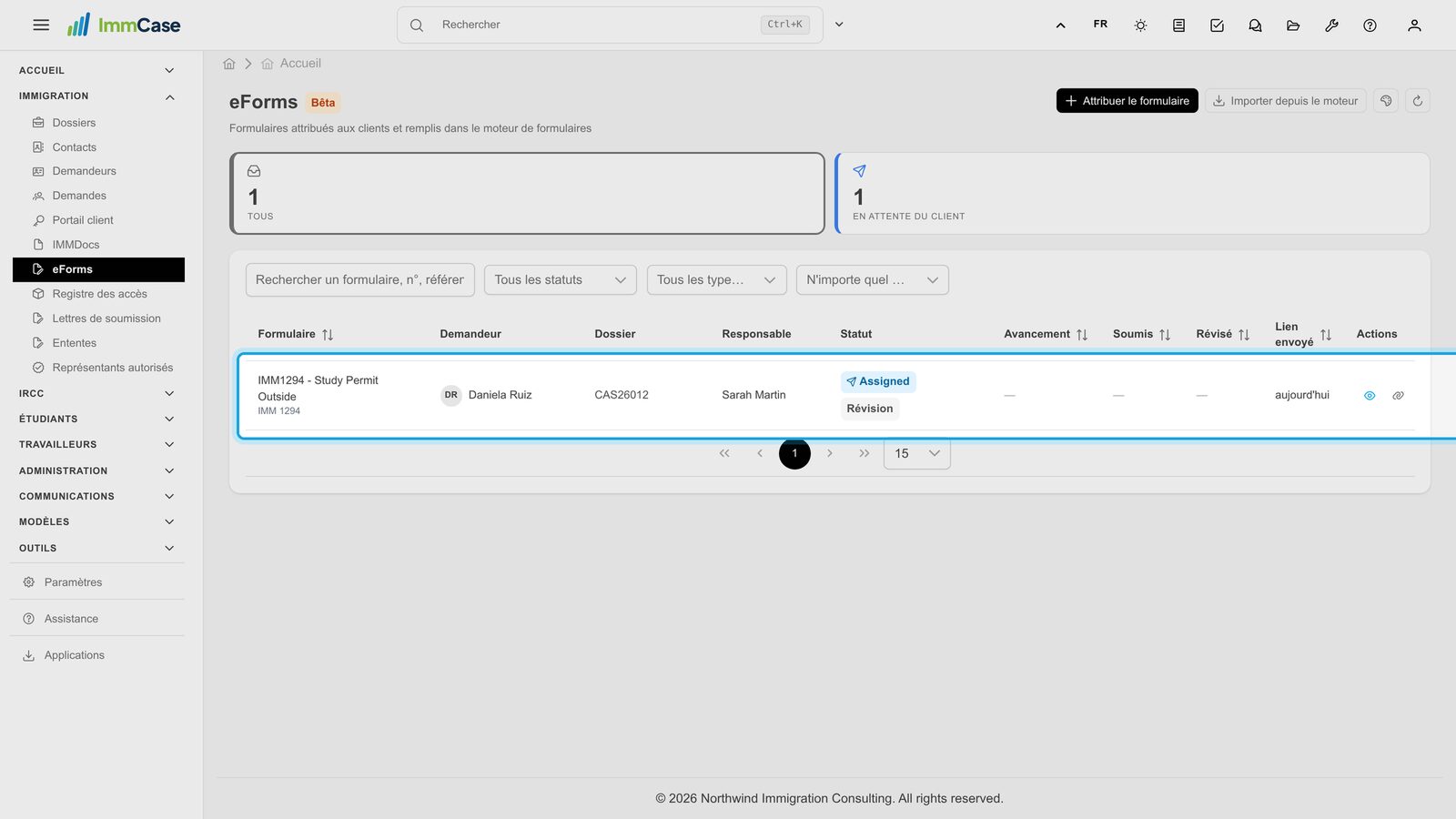Open the help question mark icon
Image resolution: width=1456 pixels, height=819 pixels.
pyautogui.click(x=1370, y=25)
